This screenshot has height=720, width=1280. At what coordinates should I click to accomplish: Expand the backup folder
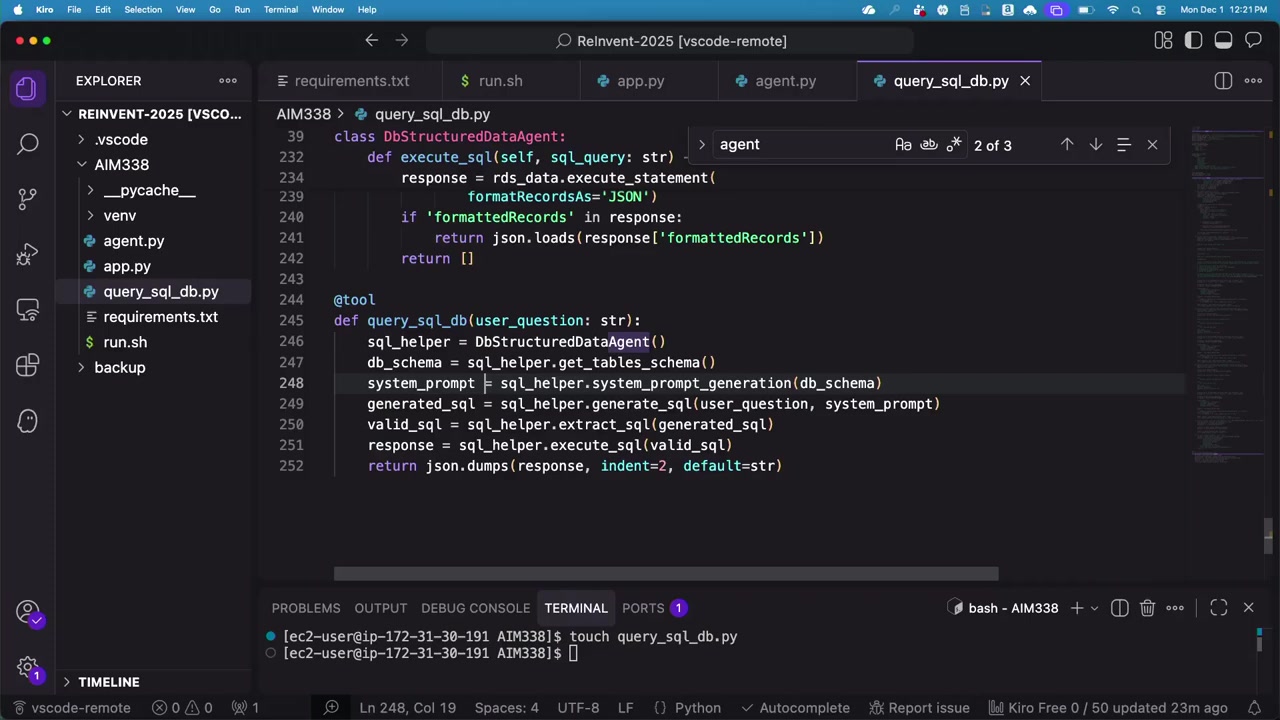point(119,367)
